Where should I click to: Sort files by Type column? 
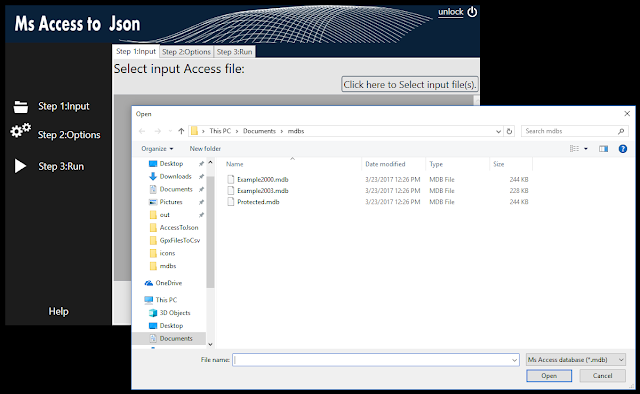click(x=436, y=164)
